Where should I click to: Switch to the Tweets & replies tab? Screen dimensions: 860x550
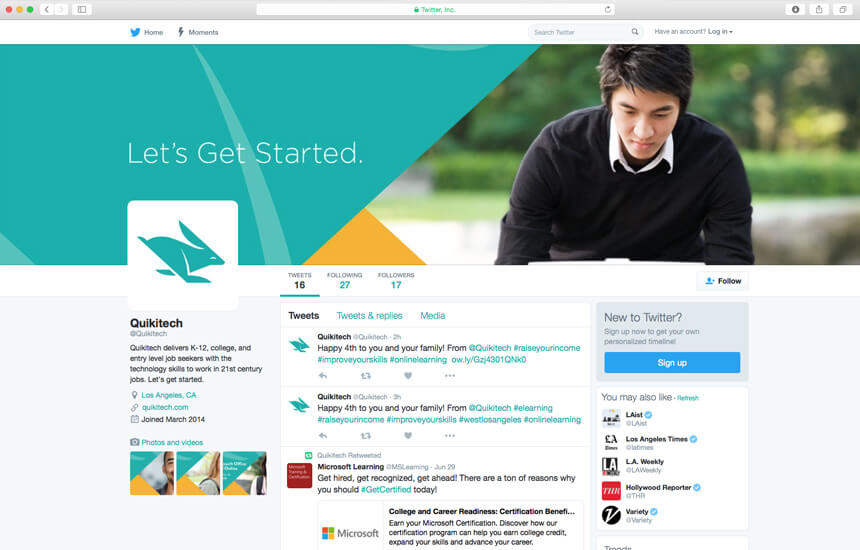pyautogui.click(x=369, y=316)
